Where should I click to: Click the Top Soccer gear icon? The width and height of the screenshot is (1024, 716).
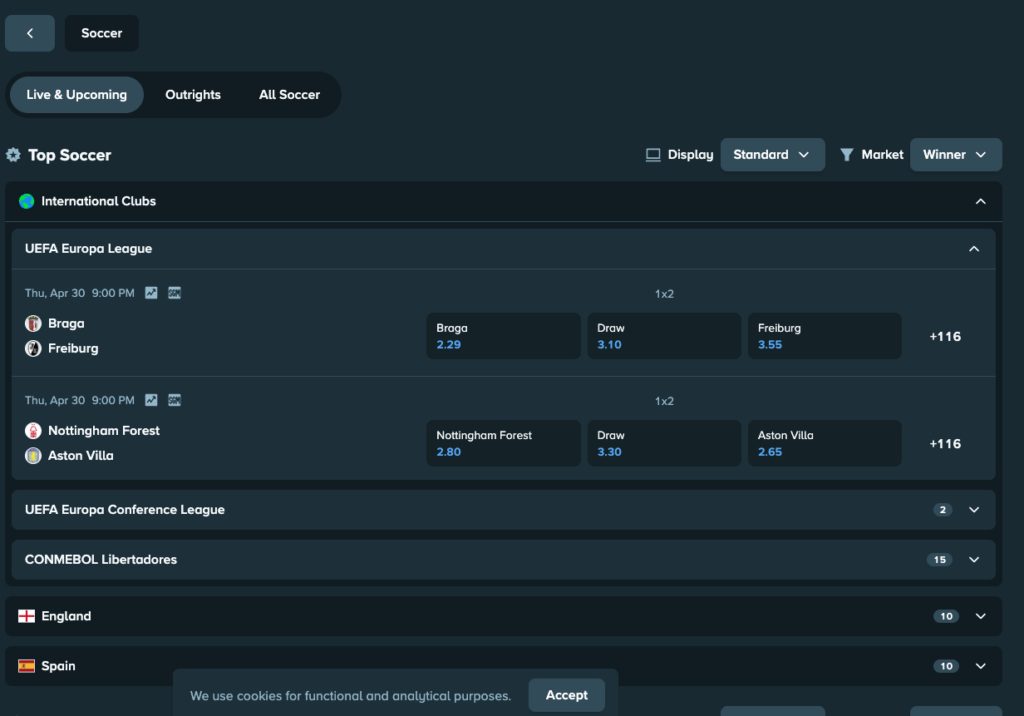[x=13, y=155]
